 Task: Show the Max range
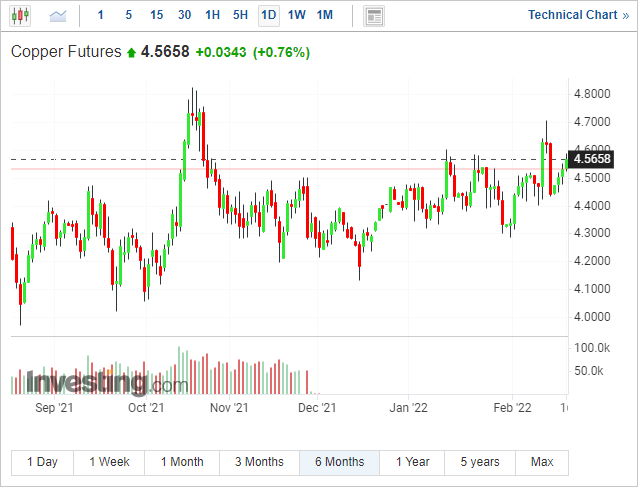[542, 462]
